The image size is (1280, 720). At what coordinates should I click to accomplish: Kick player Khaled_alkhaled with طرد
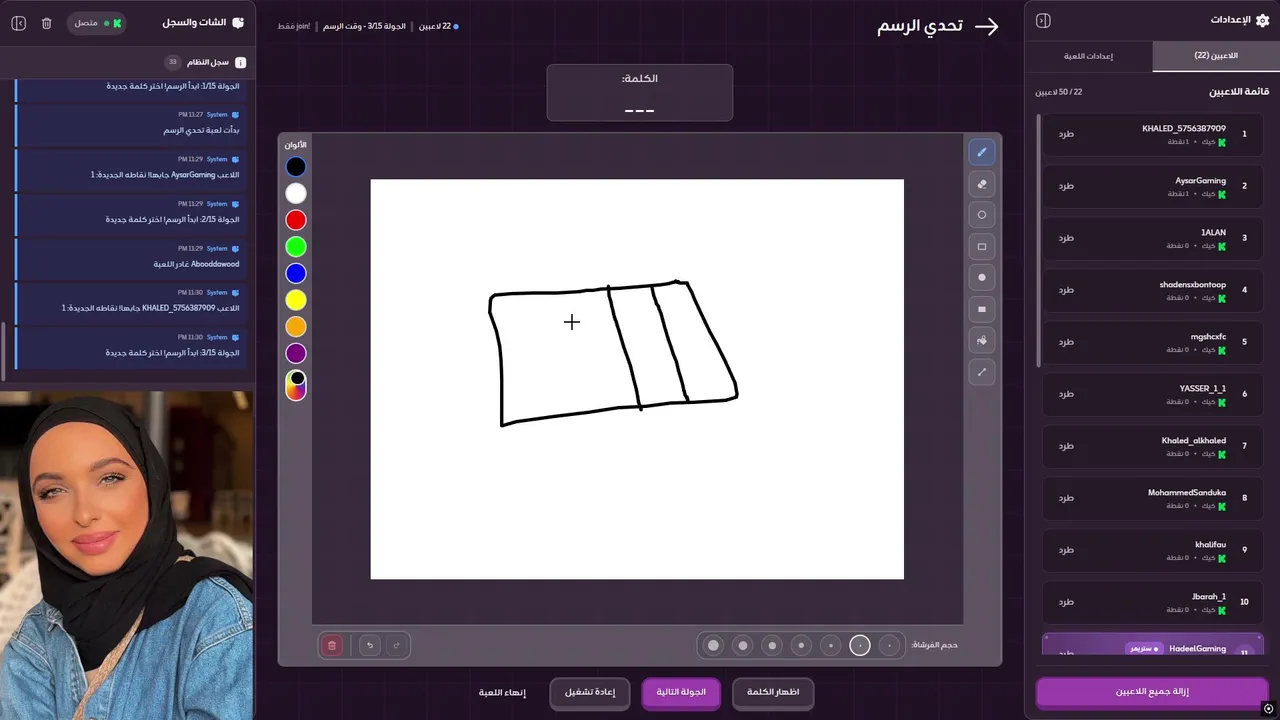point(1066,446)
